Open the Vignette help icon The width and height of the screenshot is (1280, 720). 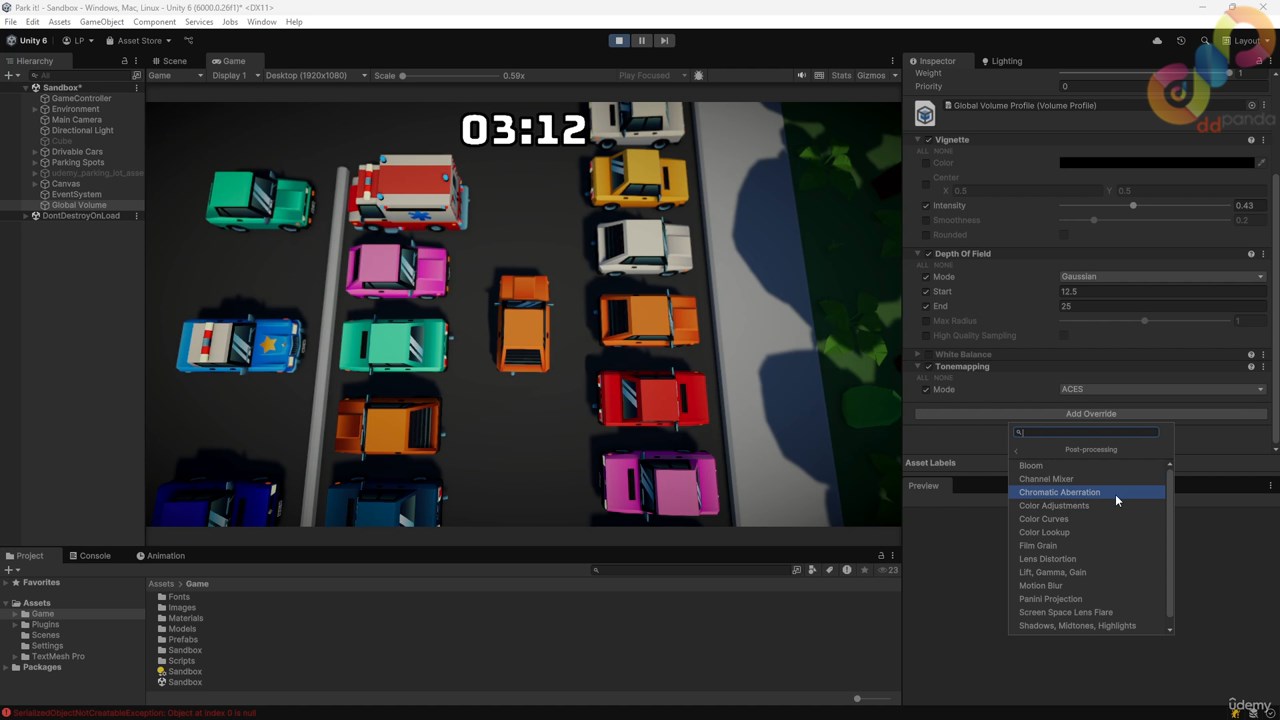click(x=1251, y=140)
